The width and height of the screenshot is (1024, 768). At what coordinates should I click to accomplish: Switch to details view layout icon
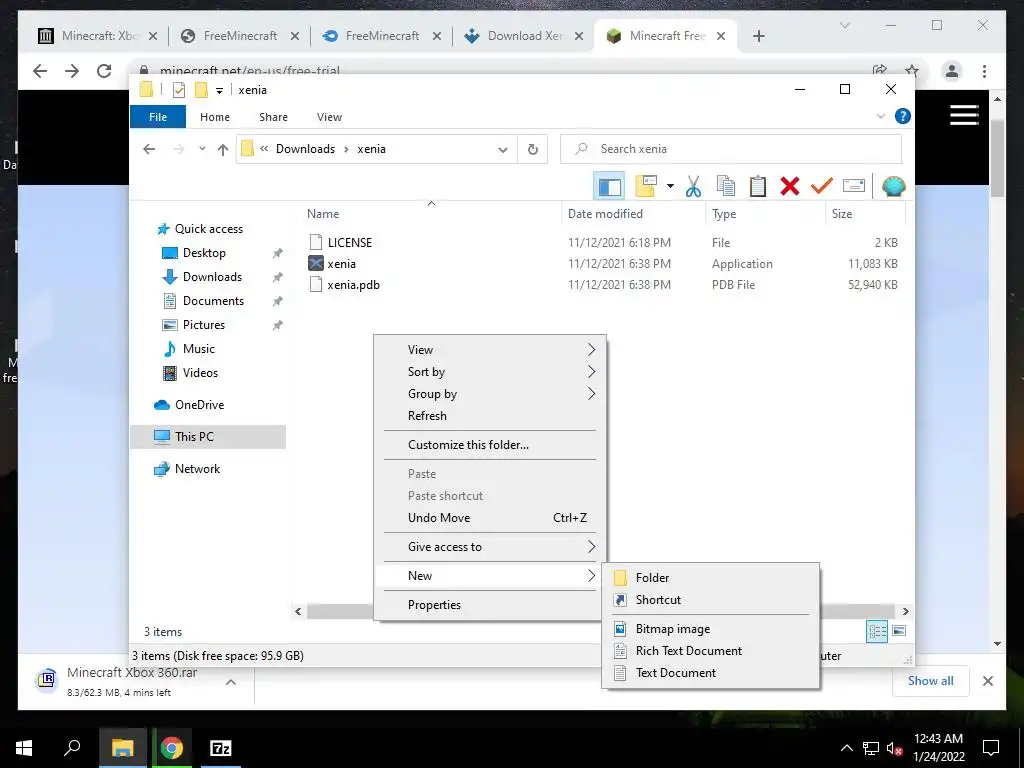(877, 631)
